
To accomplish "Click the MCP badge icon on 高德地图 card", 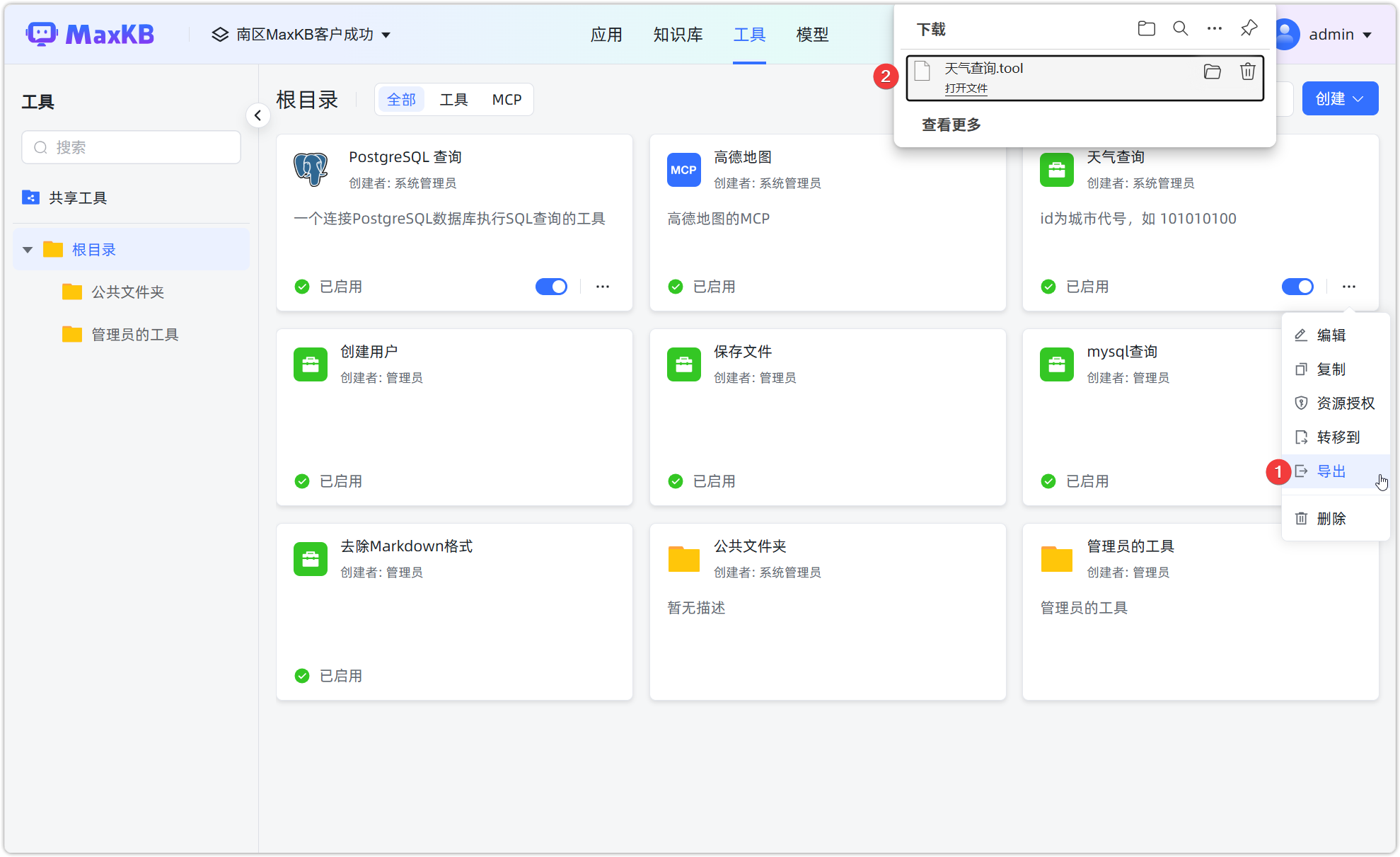I will (x=683, y=170).
